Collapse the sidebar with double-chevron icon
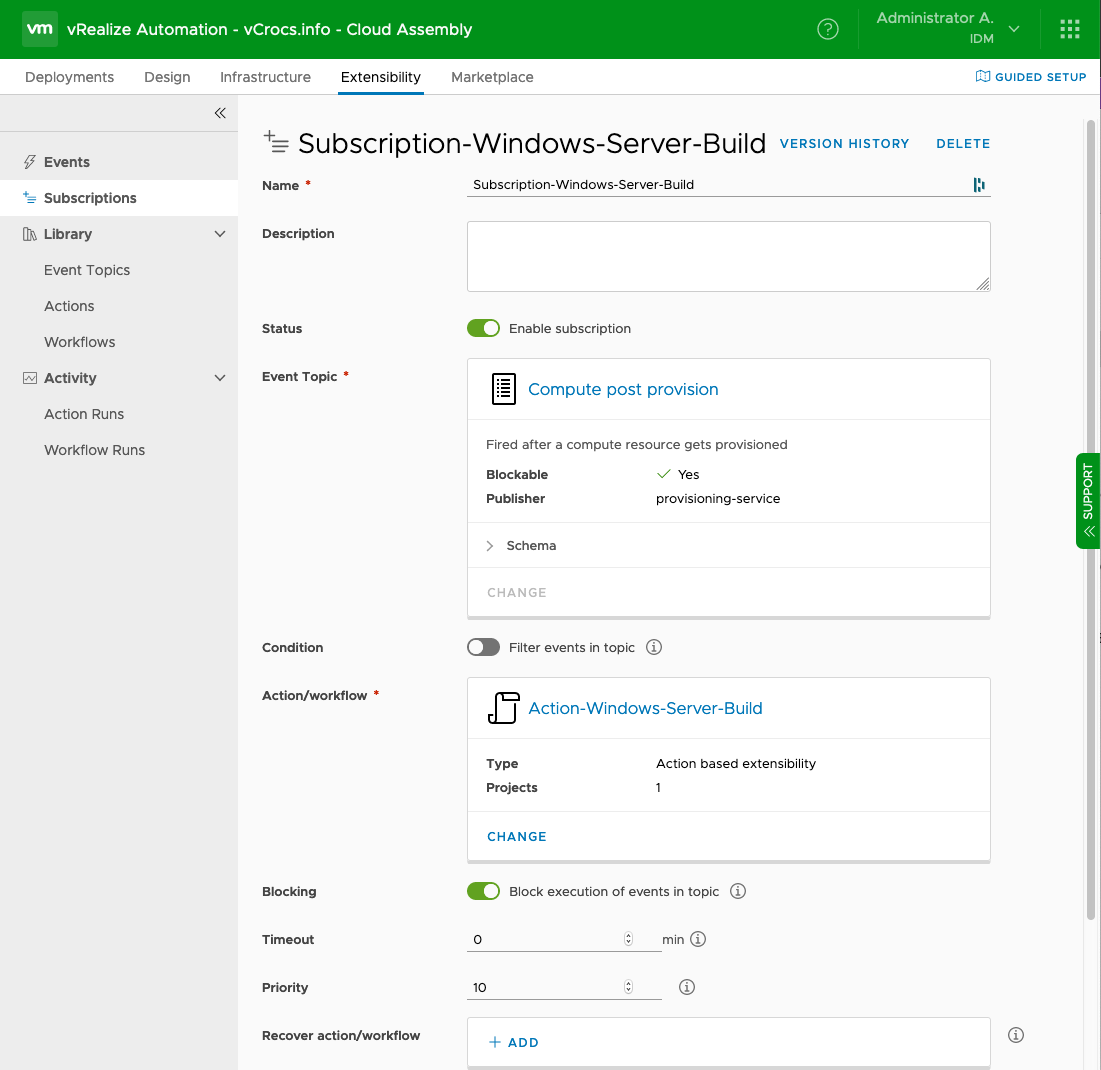This screenshot has height=1070, width=1101. click(x=220, y=113)
